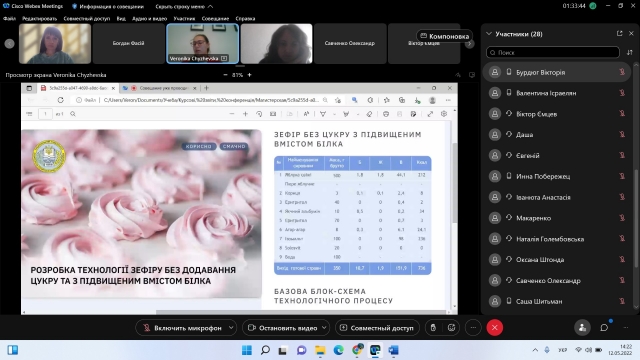640x360 pixels.
Task: Decrease shared screen zoom with minus
Action: point(225,75)
